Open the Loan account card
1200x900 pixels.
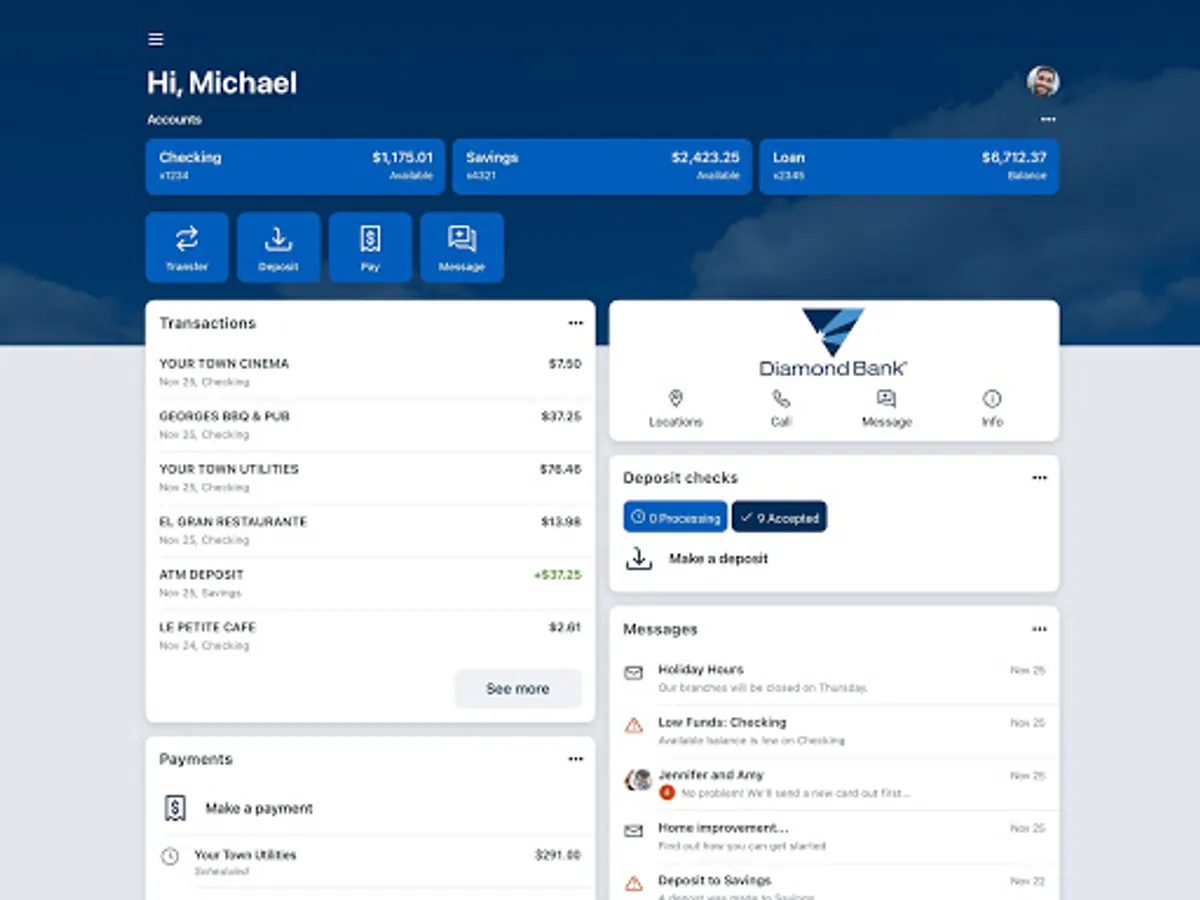point(909,166)
